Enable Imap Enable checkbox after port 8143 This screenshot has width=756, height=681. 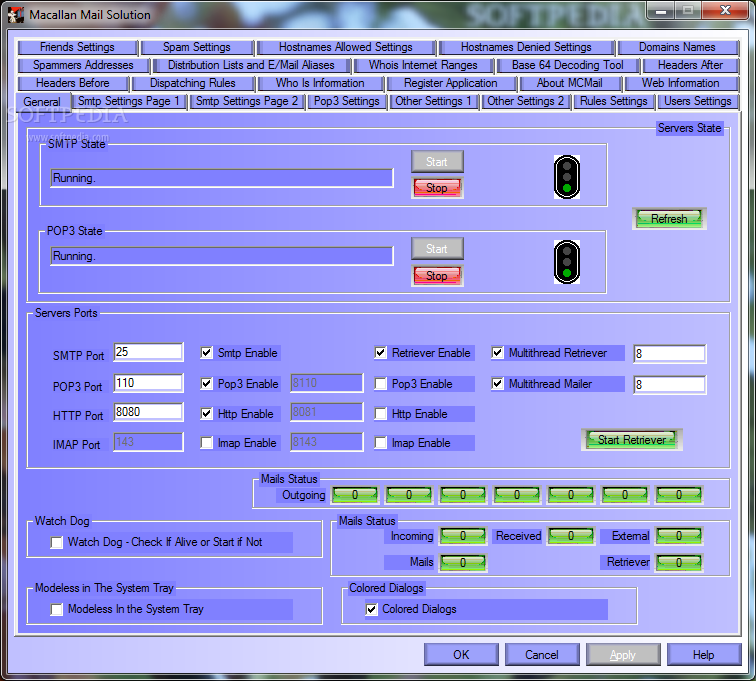point(380,443)
